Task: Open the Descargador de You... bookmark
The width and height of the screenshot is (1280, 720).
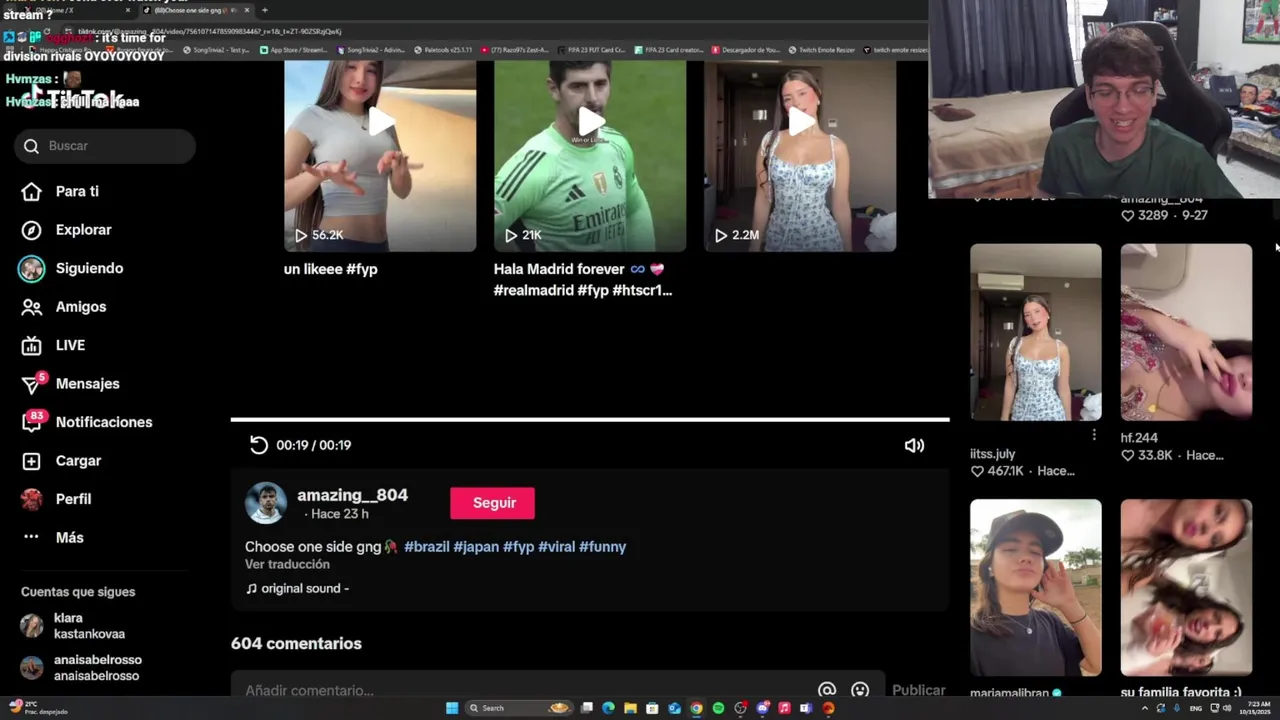Action: click(746, 49)
